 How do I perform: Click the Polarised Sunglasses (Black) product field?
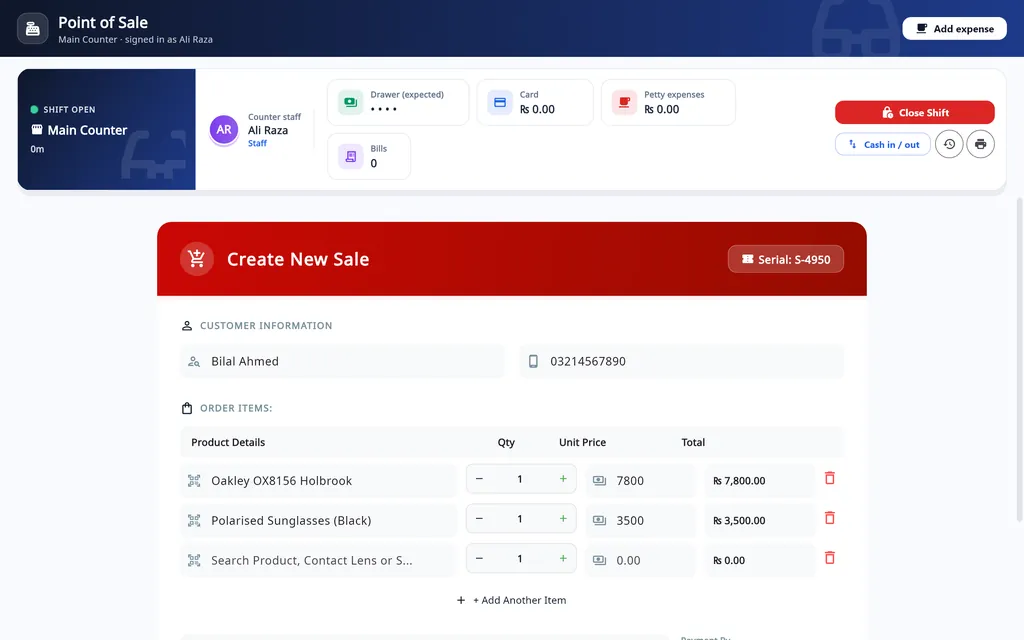(x=319, y=520)
